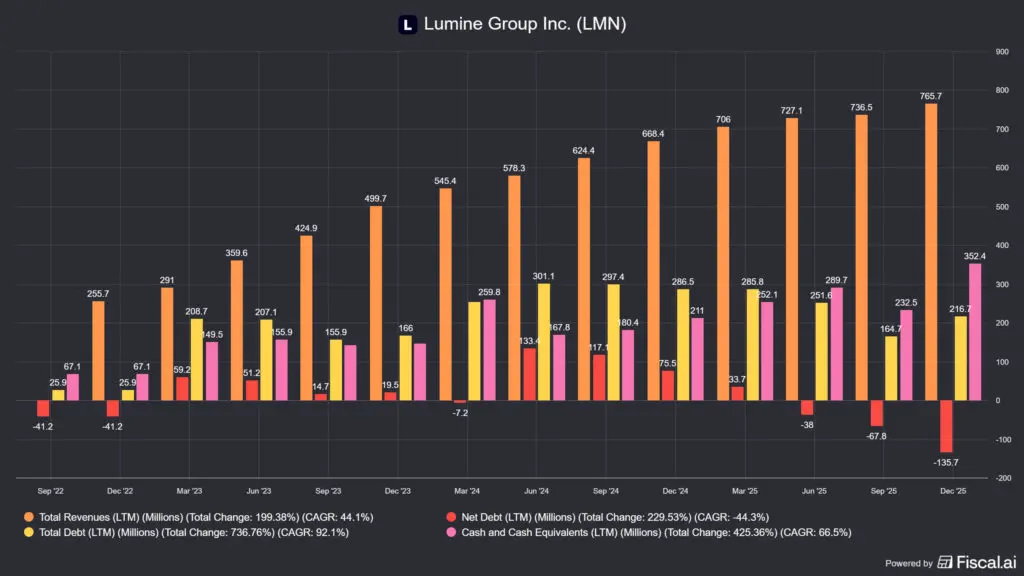Toggle the Total Revenues (LTM) legend label

206,517
